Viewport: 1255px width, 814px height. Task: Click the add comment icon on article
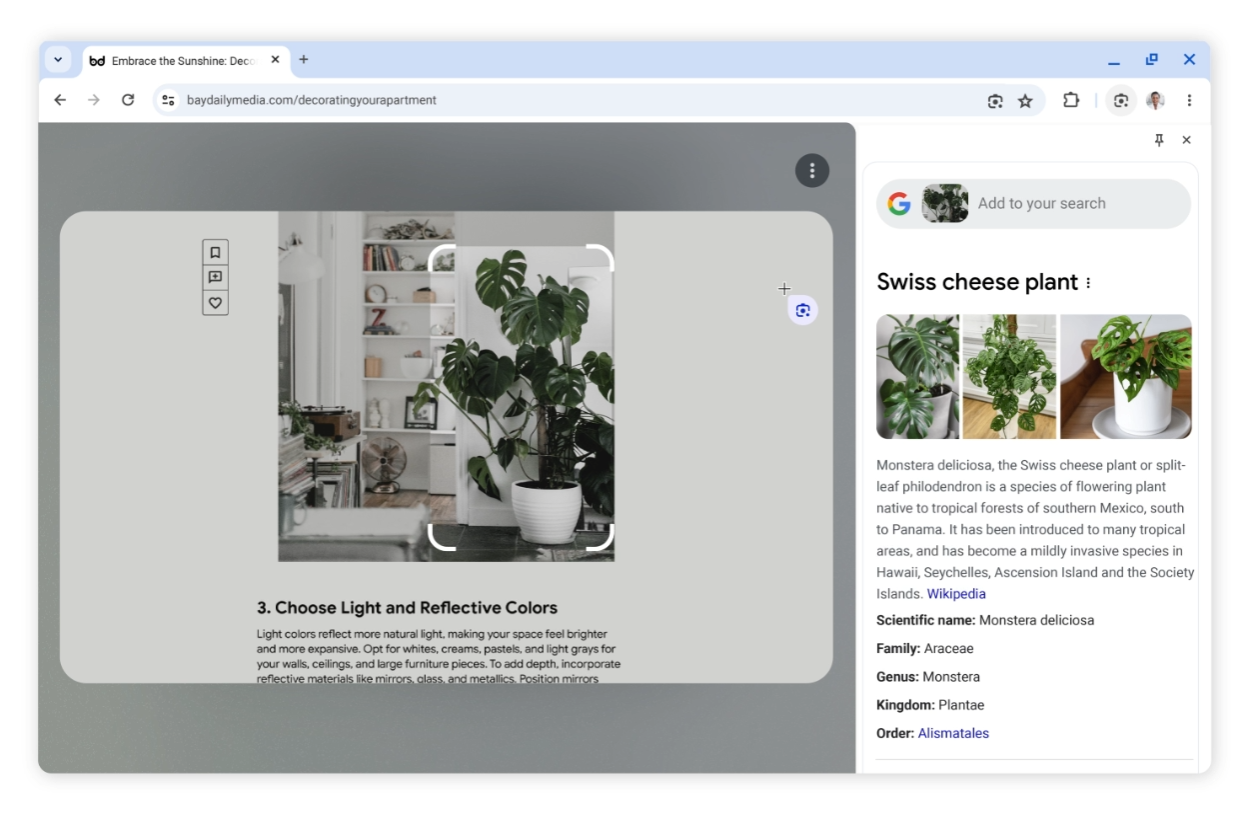pos(215,277)
